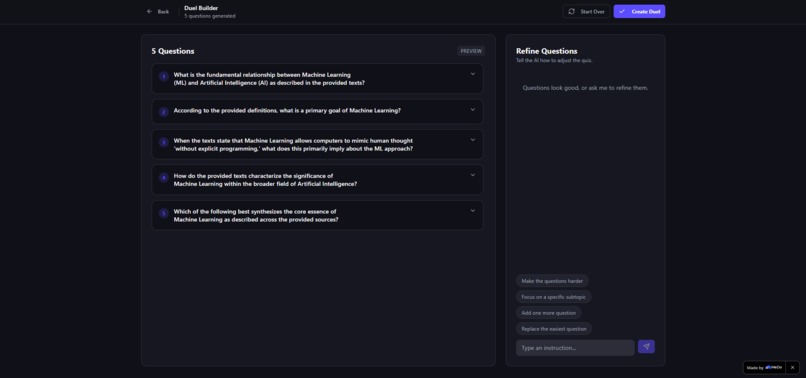The image size is (806, 378).
Task: Click the number 1 question badge
Action: point(163,77)
